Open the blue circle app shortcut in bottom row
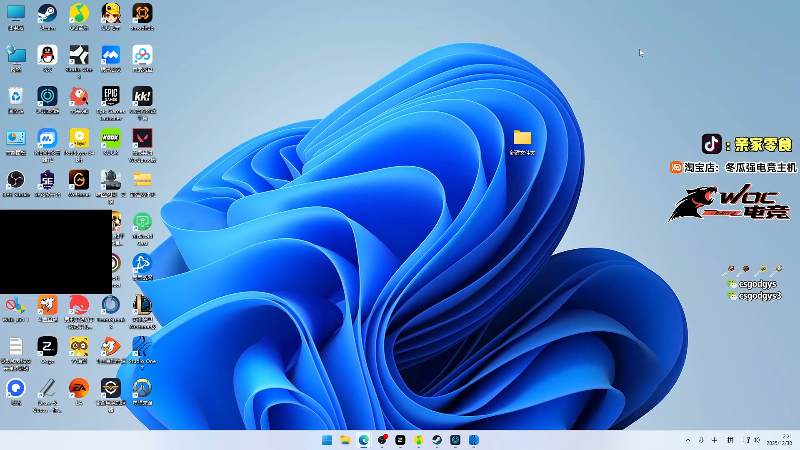This screenshot has width=800, height=450. coord(16,388)
